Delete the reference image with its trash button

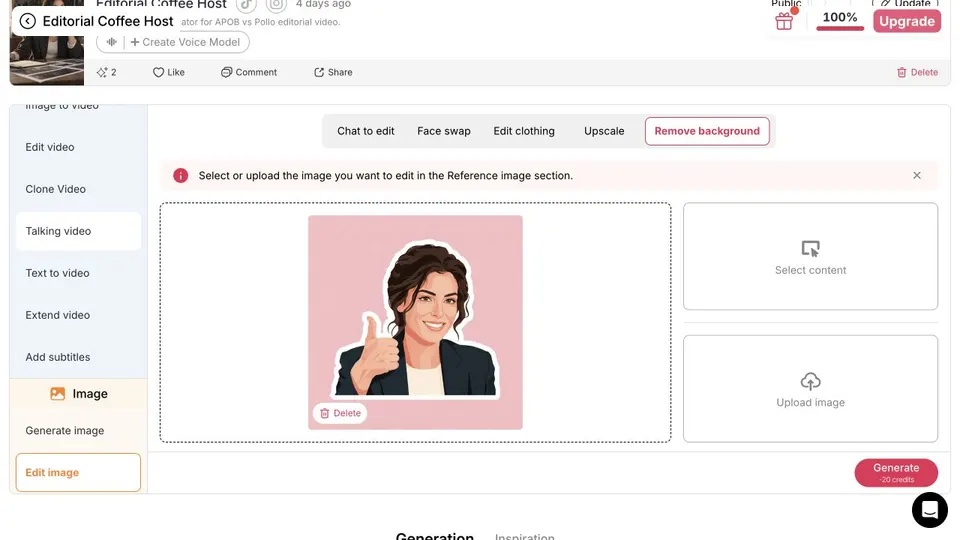340,413
